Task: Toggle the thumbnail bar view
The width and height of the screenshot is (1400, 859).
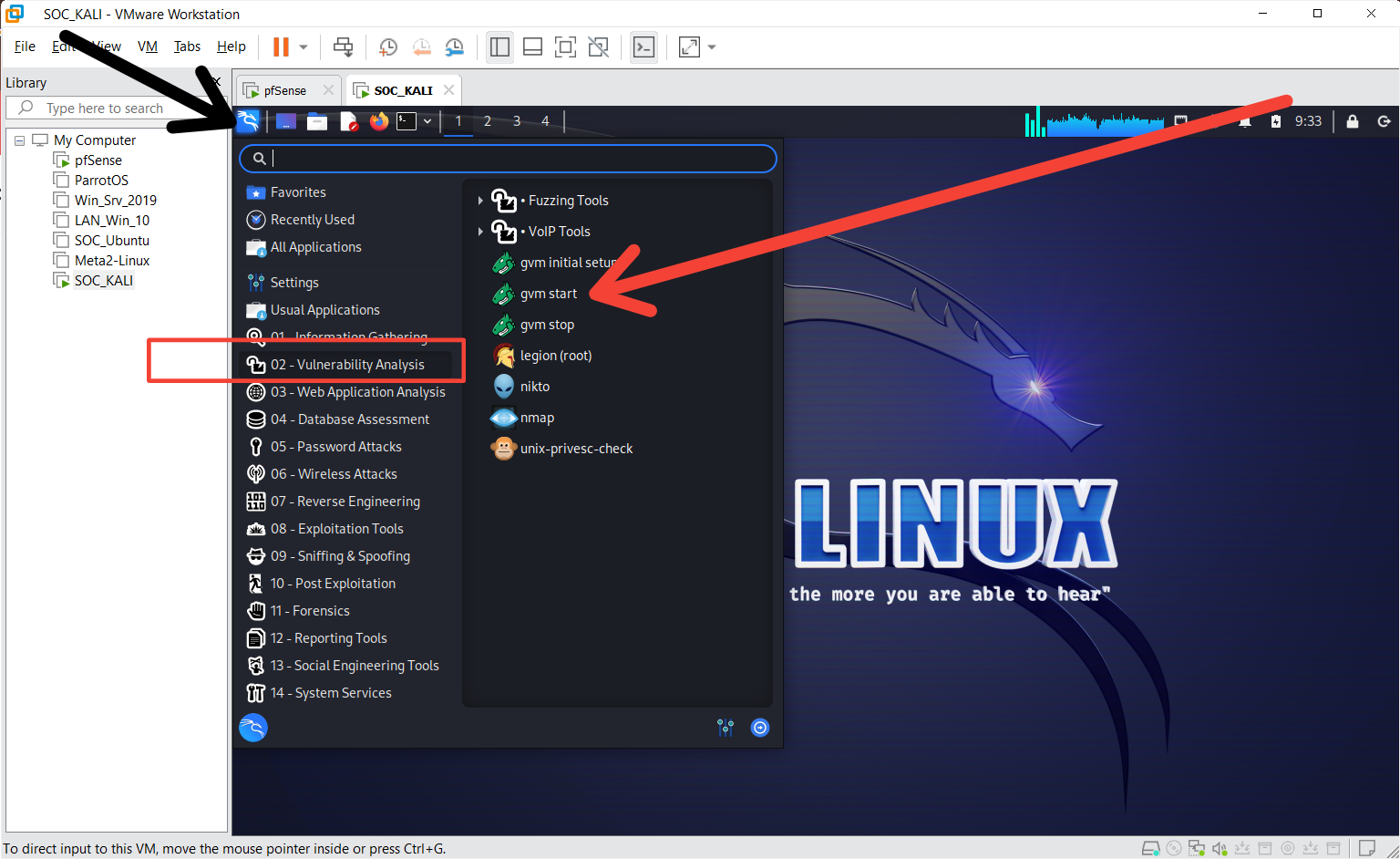Action: (x=532, y=47)
